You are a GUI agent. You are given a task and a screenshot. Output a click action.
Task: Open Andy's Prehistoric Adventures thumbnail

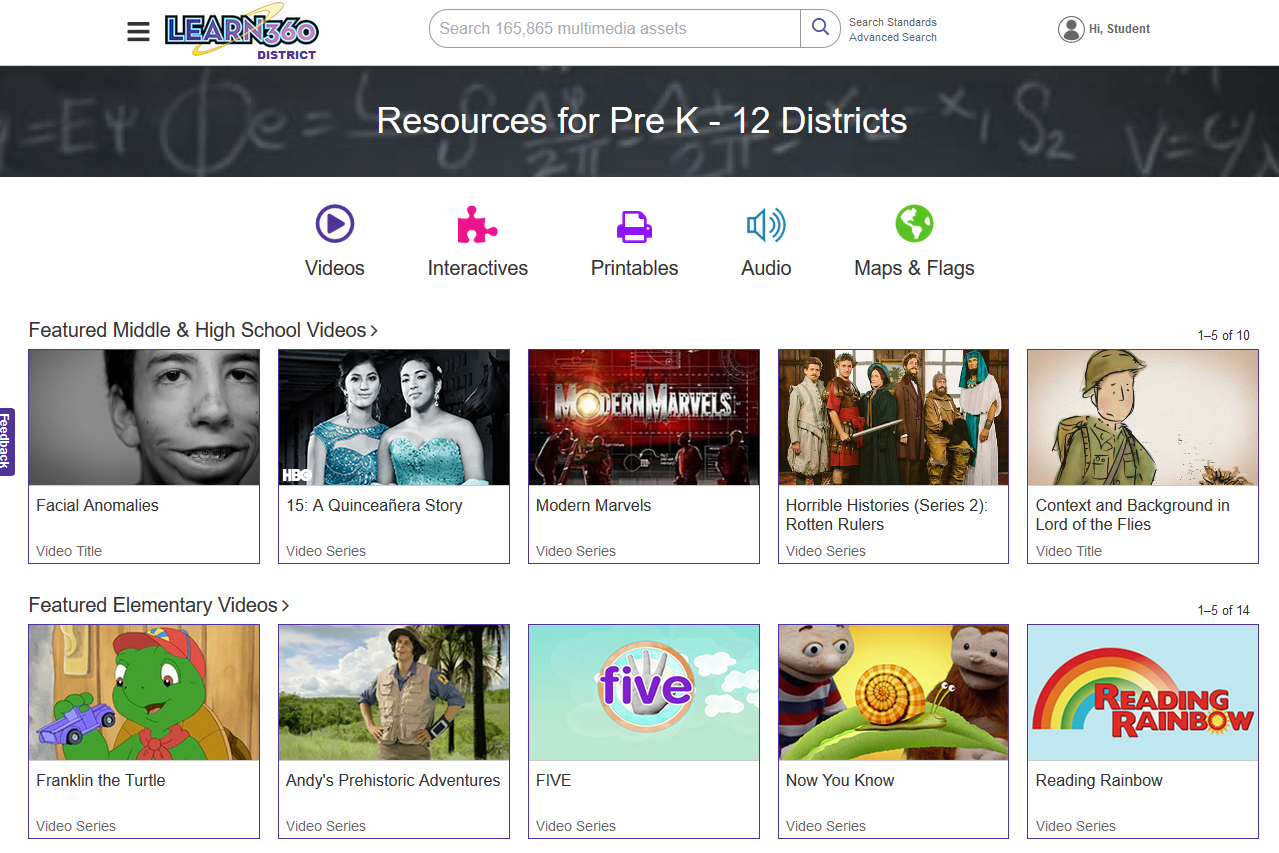click(394, 692)
